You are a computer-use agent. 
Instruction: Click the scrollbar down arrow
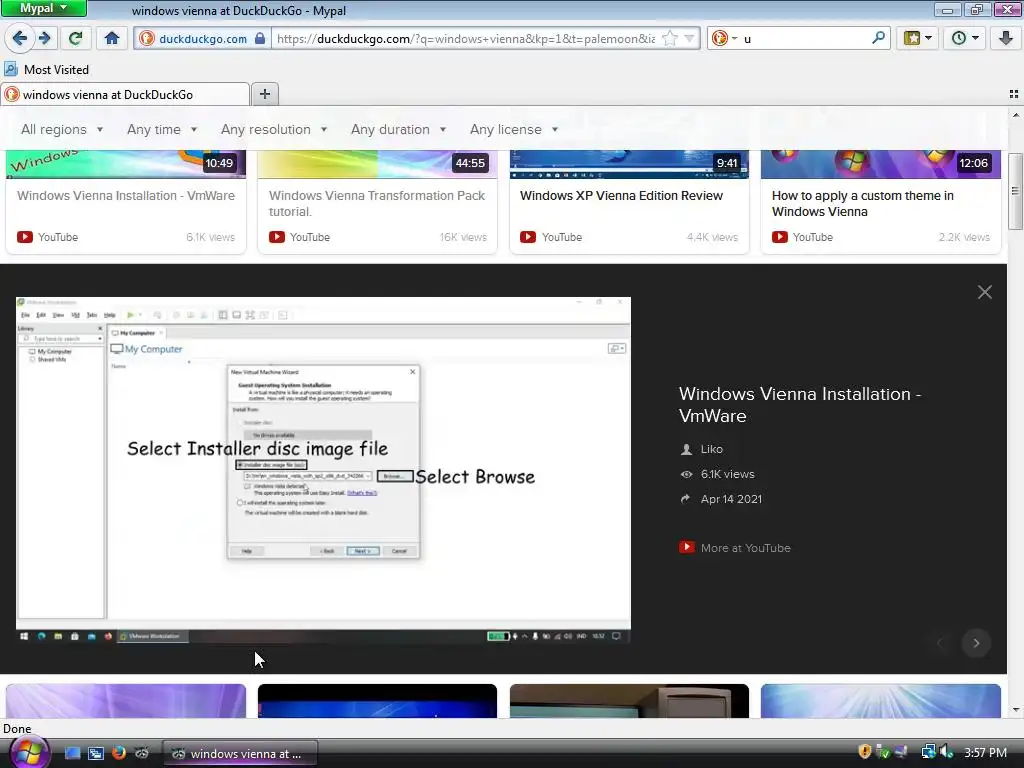pos(1015,710)
